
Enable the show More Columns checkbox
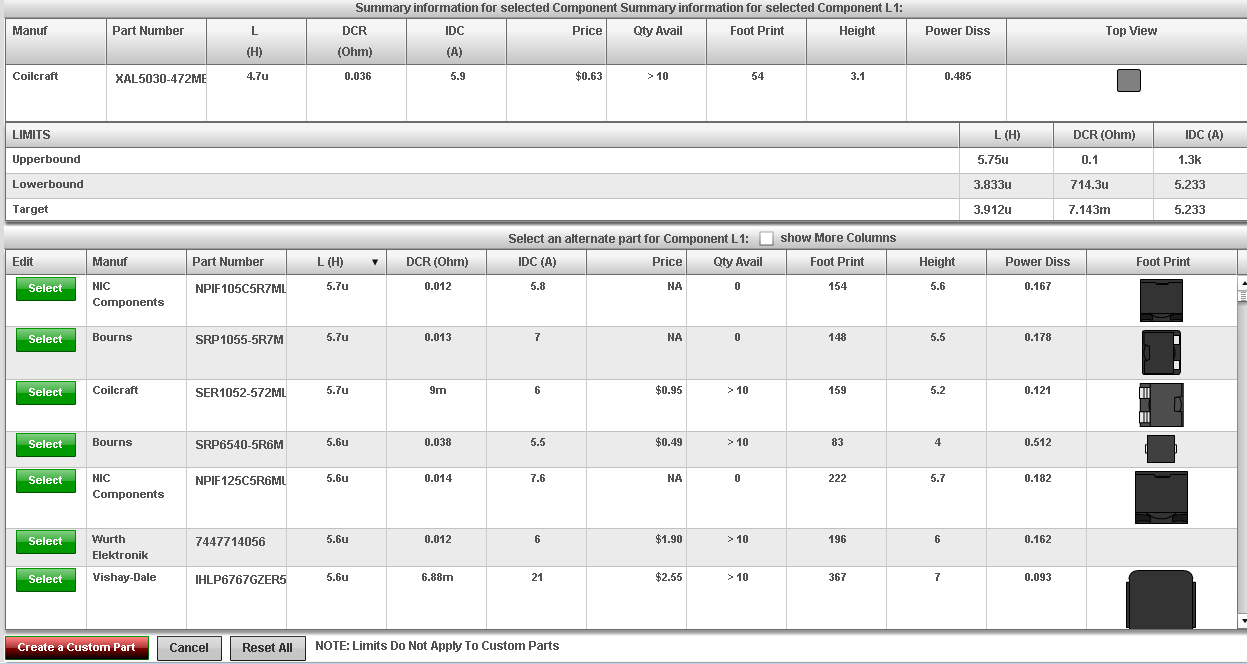[x=766, y=239]
